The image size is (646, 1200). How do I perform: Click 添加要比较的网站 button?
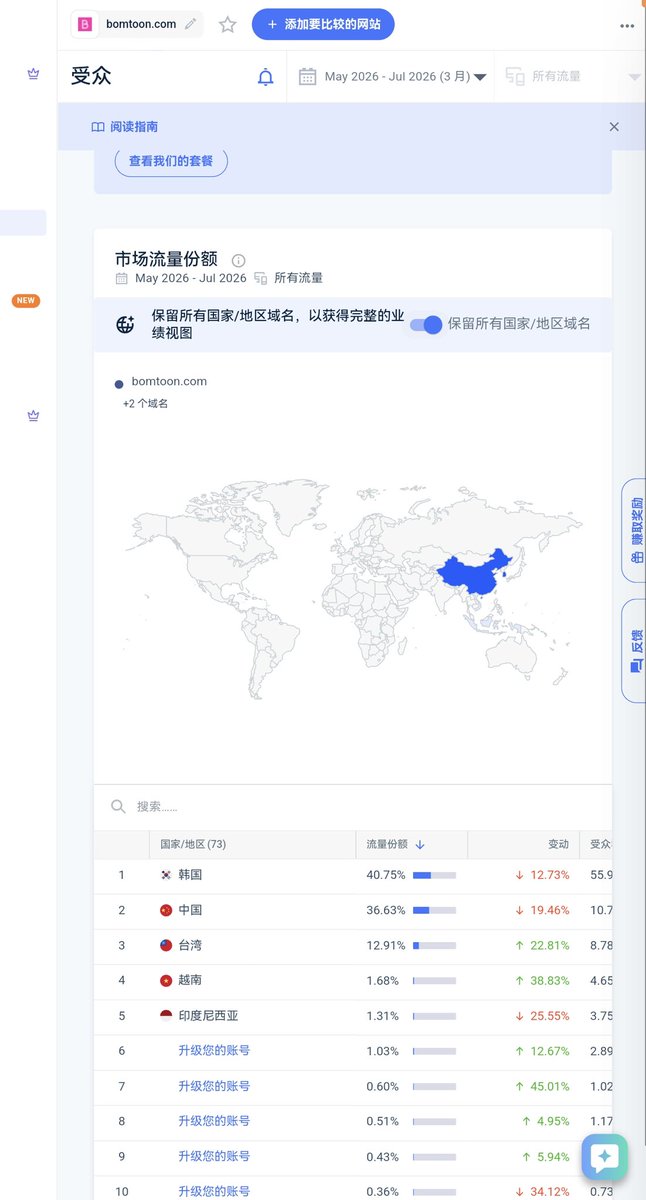click(323, 24)
